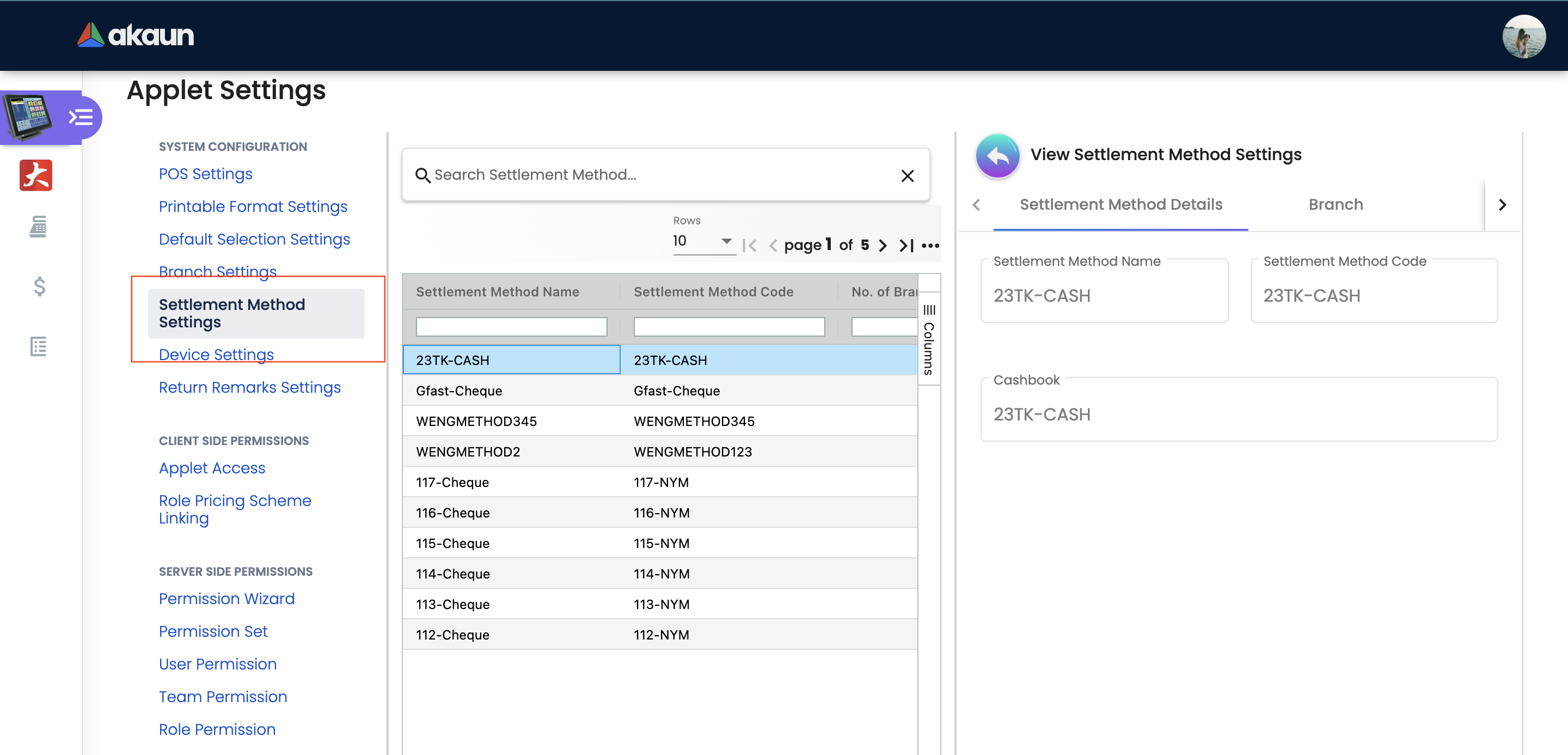Open the cash register icon in sidebar
This screenshot has width=1568, height=755.
click(x=38, y=227)
